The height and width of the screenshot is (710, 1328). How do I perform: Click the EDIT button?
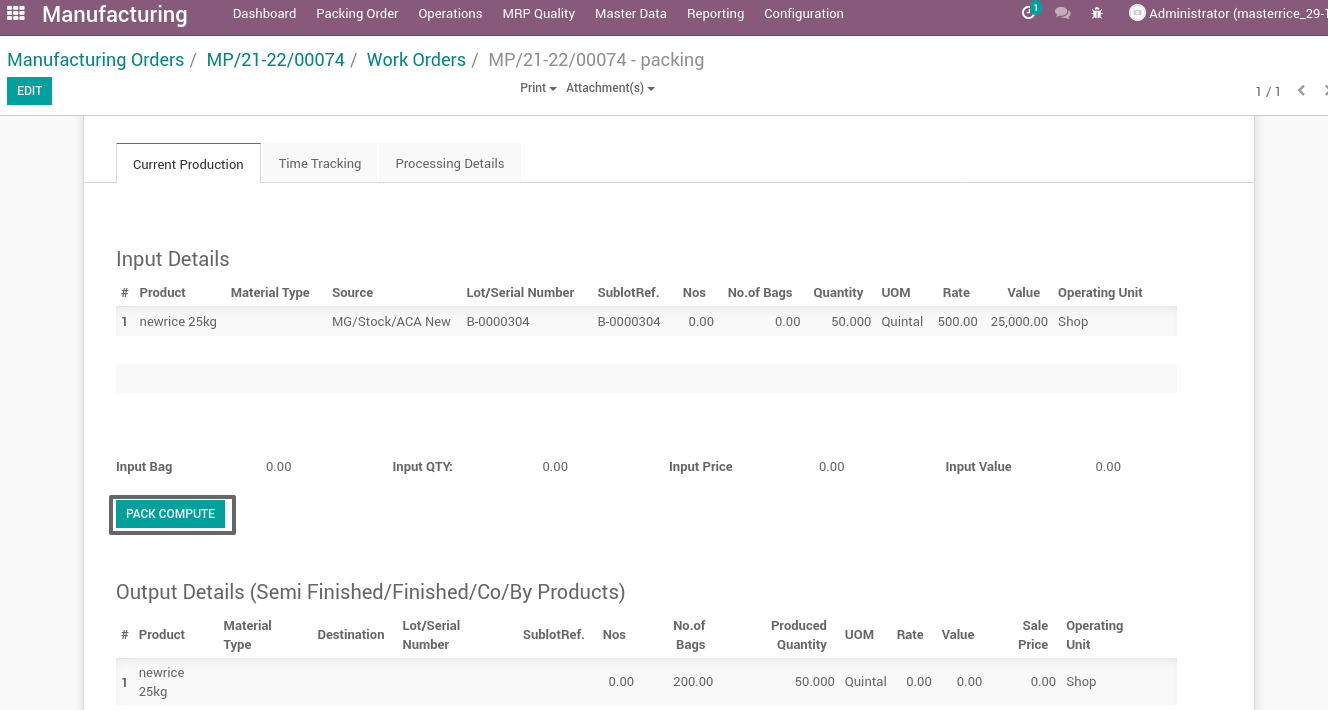point(29,90)
